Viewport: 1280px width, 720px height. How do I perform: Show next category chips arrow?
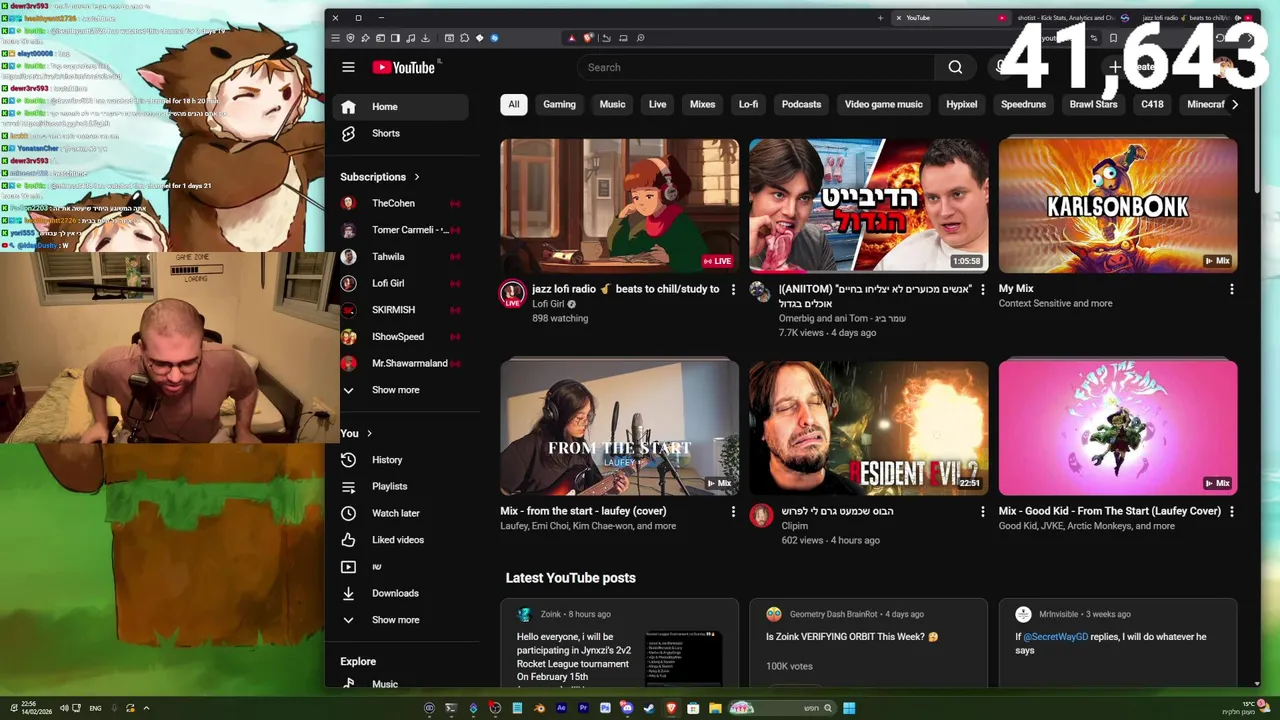tap(1235, 104)
